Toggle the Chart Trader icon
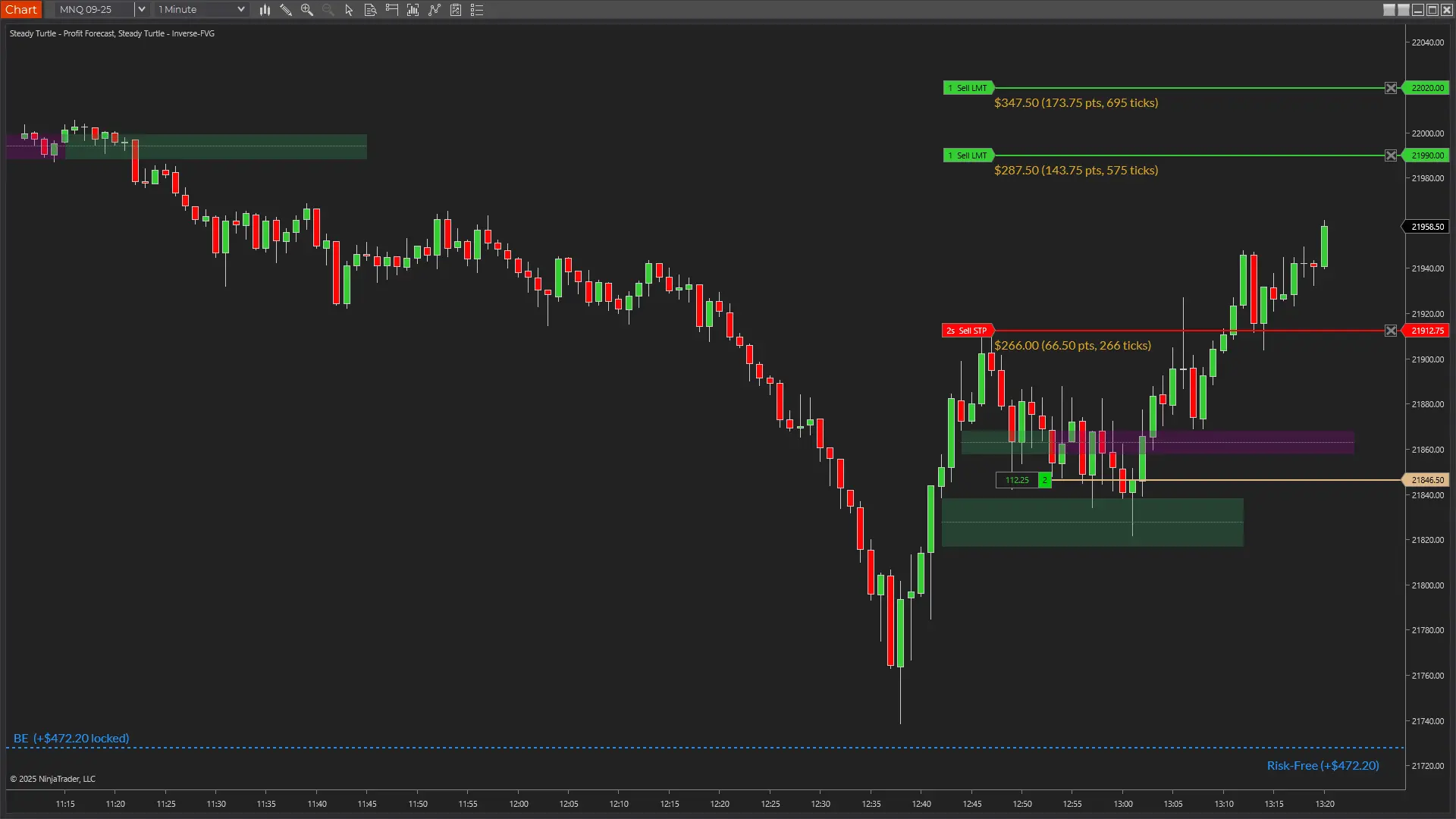 coord(392,10)
